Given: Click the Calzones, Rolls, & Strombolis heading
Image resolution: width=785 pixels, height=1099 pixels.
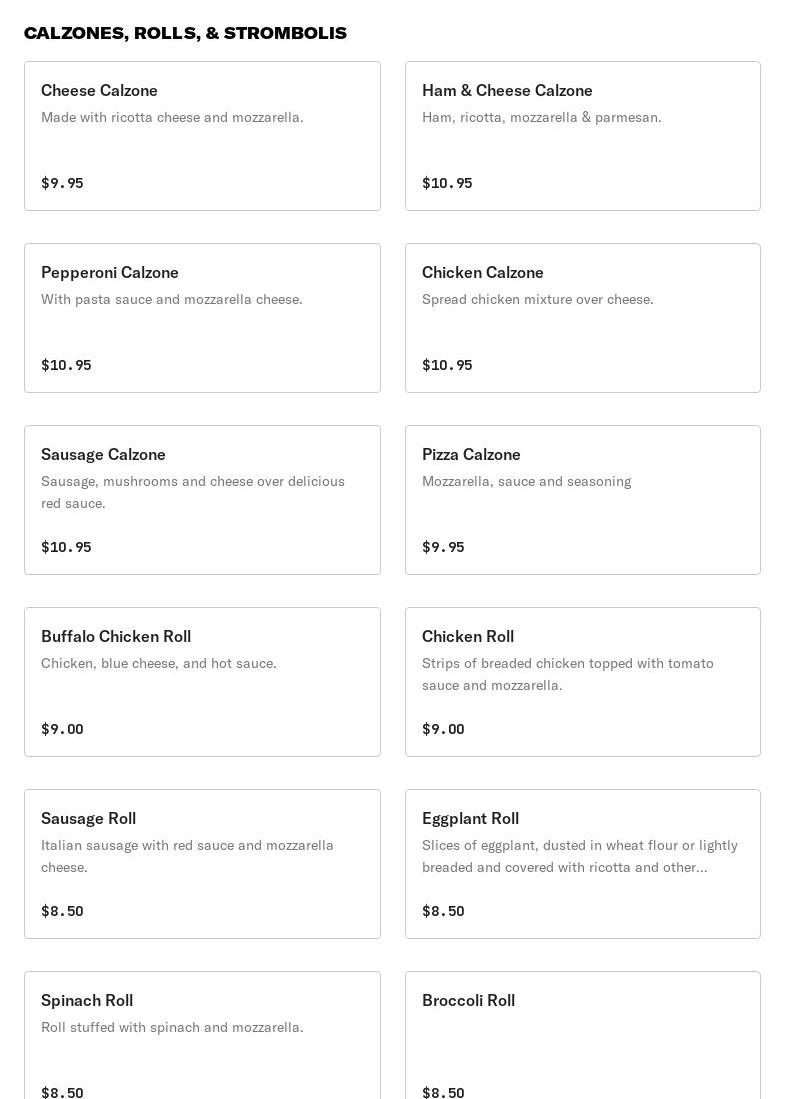Looking at the screenshot, I should (185, 33).
